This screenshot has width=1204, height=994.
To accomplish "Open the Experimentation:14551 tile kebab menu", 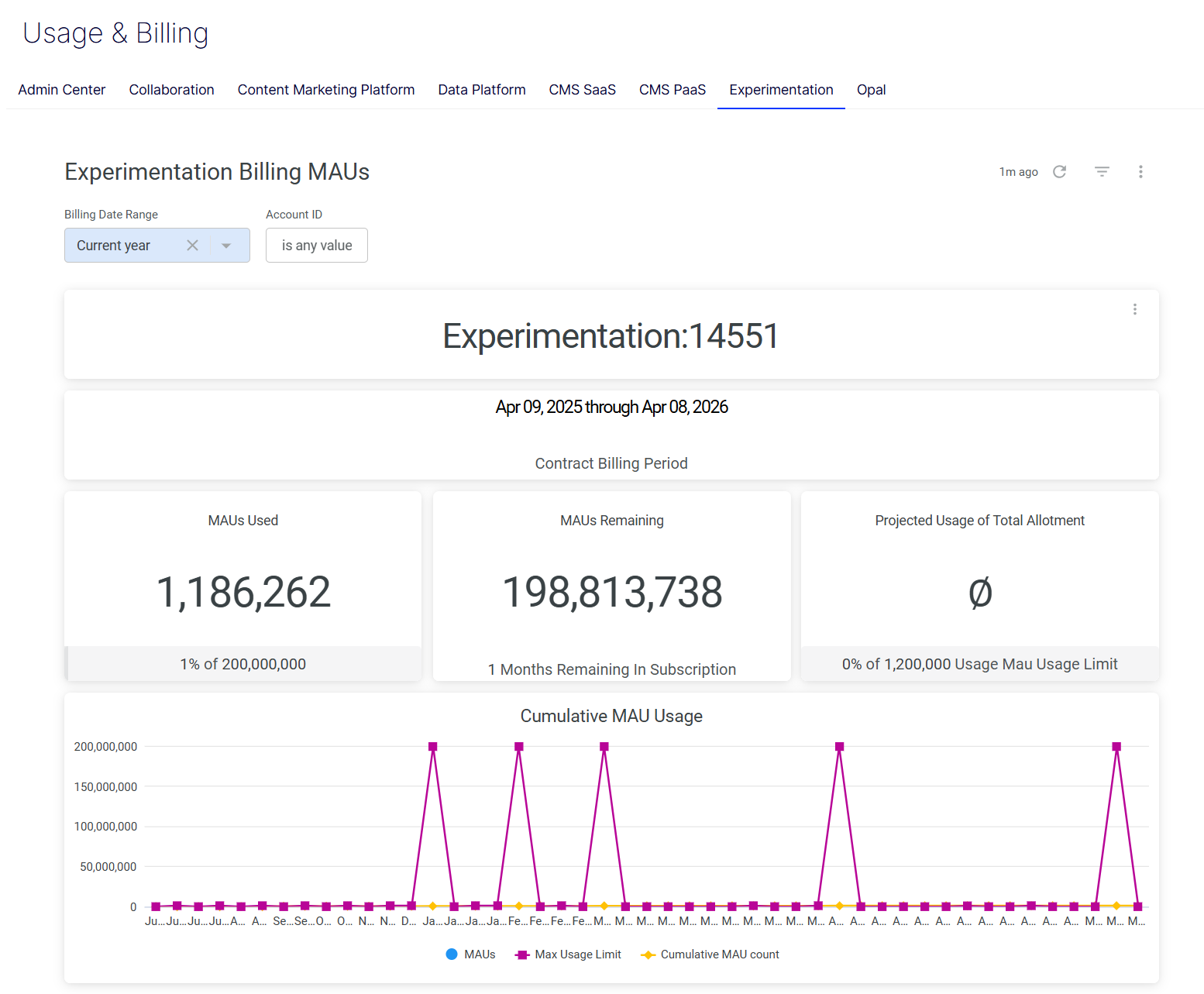I will 1134,309.
